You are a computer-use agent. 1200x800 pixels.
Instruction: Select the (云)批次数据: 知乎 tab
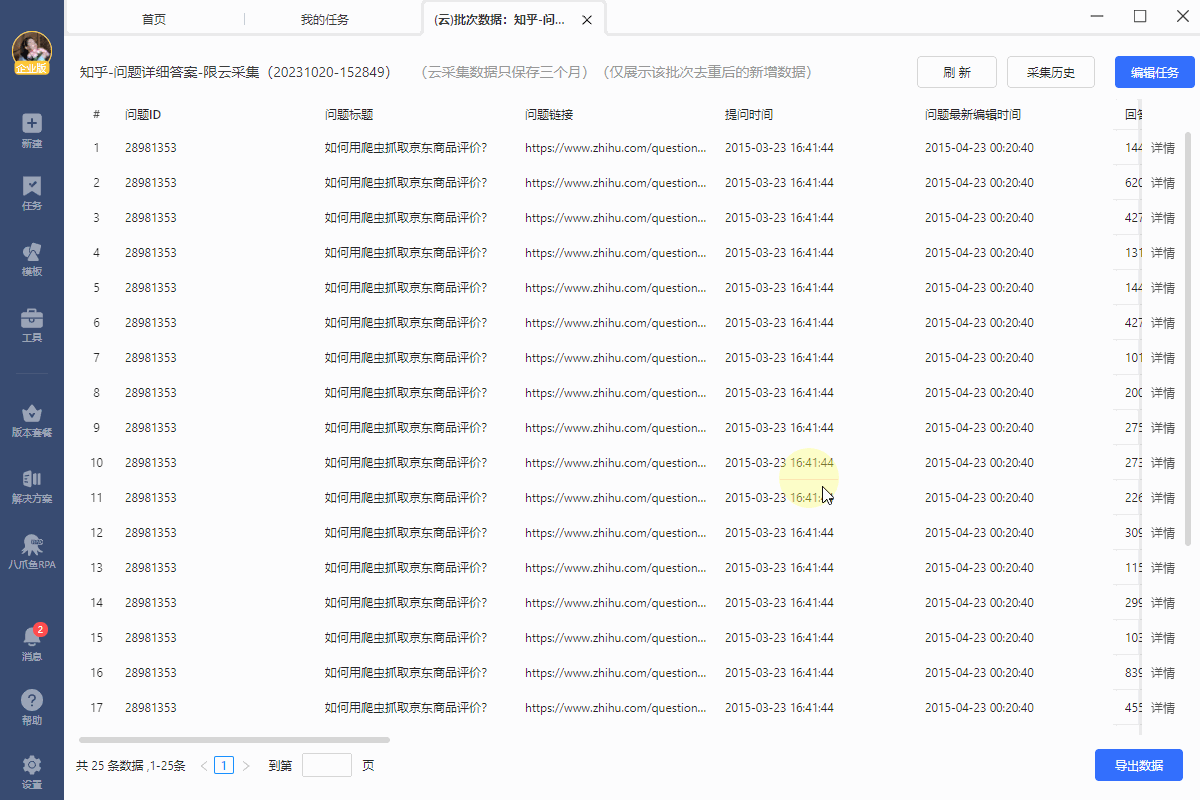coord(514,19)
